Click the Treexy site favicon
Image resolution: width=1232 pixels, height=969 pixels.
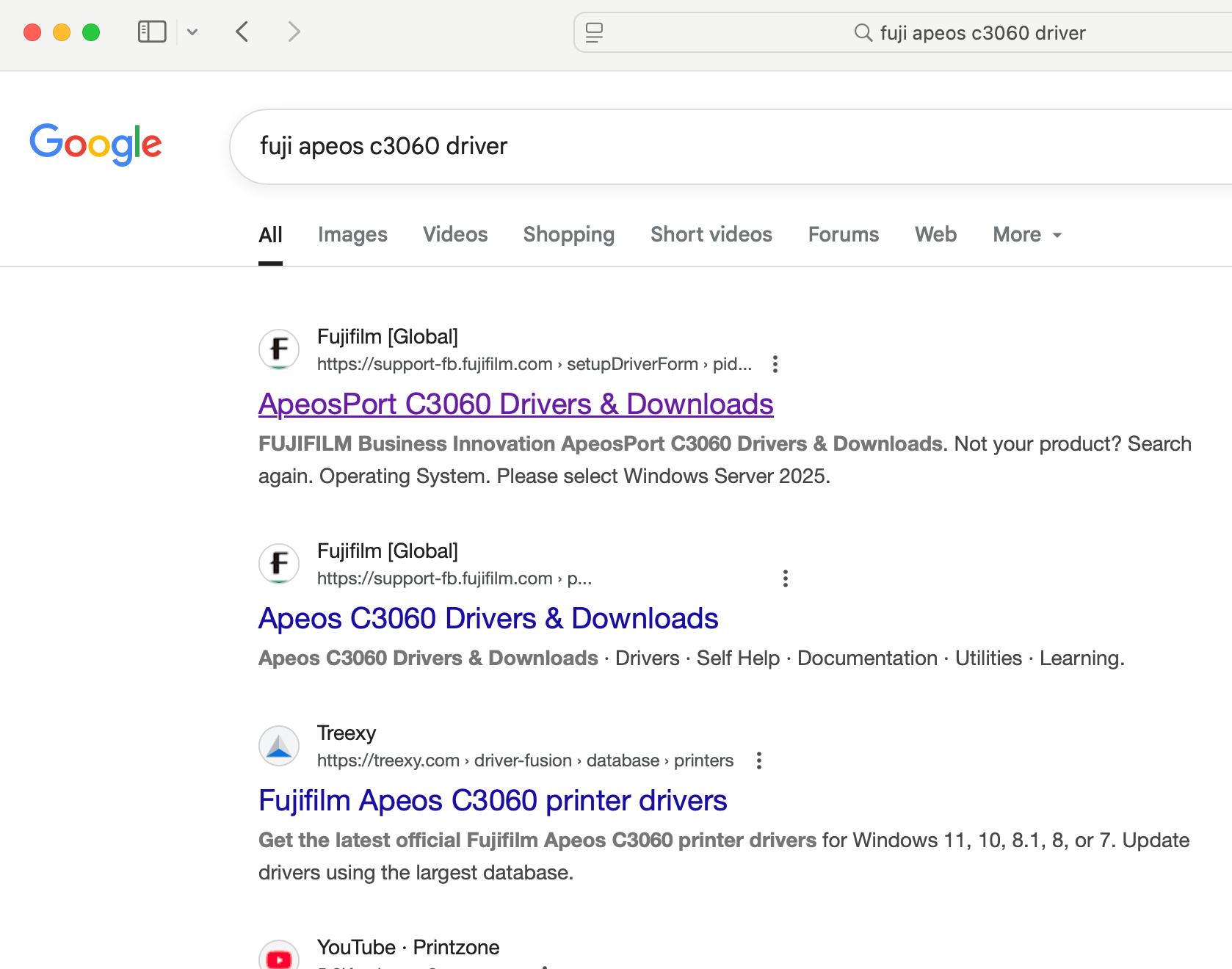[279, 746]
